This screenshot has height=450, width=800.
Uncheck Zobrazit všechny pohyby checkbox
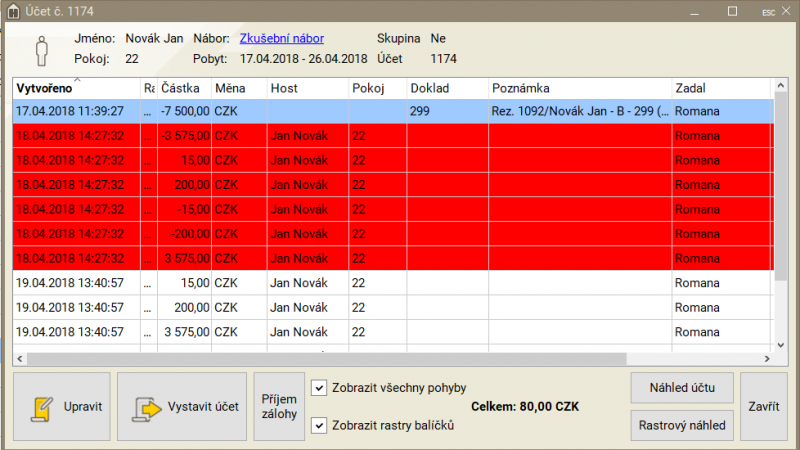[x=319, y=388]
